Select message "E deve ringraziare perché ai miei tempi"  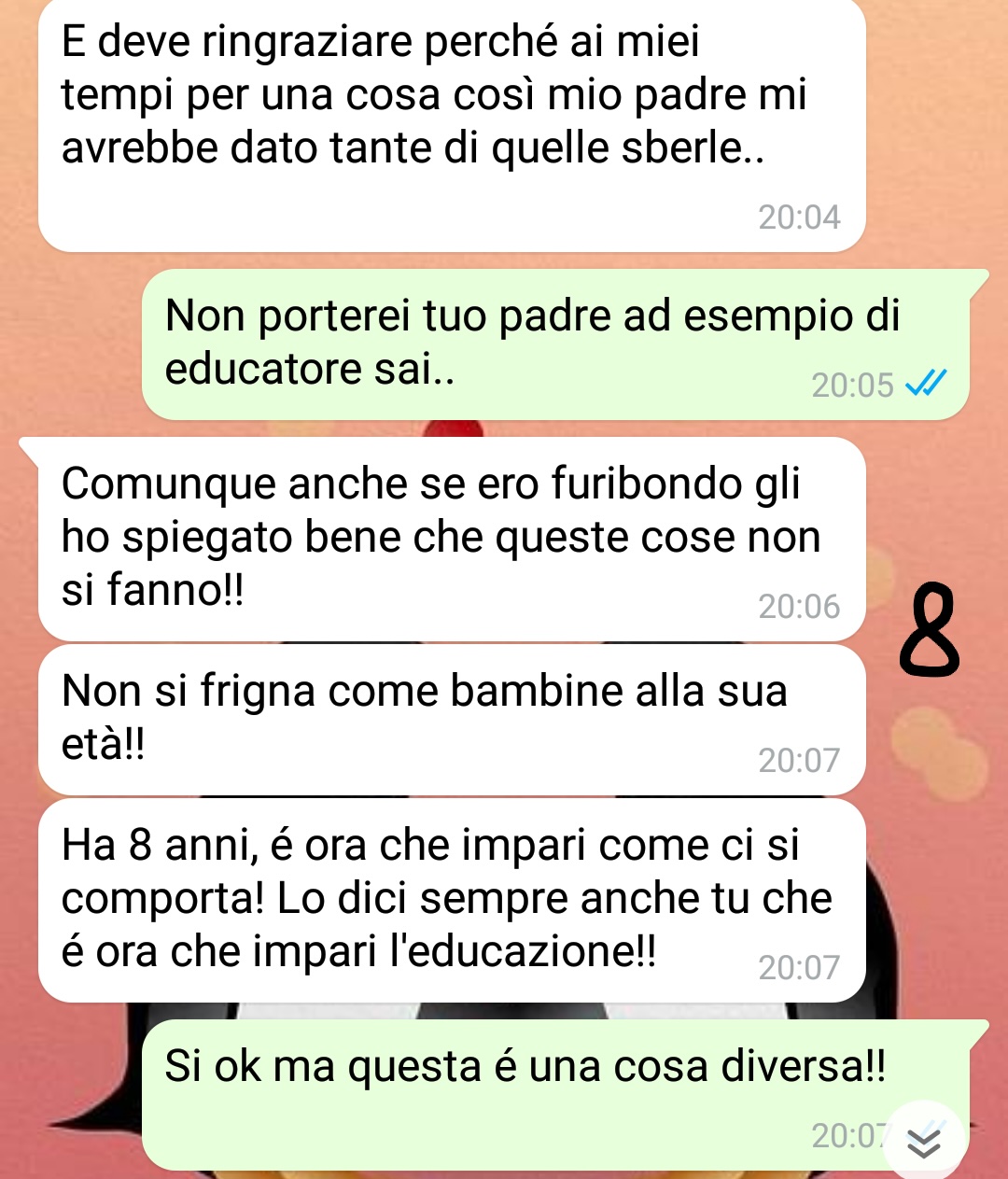[452, 124]
